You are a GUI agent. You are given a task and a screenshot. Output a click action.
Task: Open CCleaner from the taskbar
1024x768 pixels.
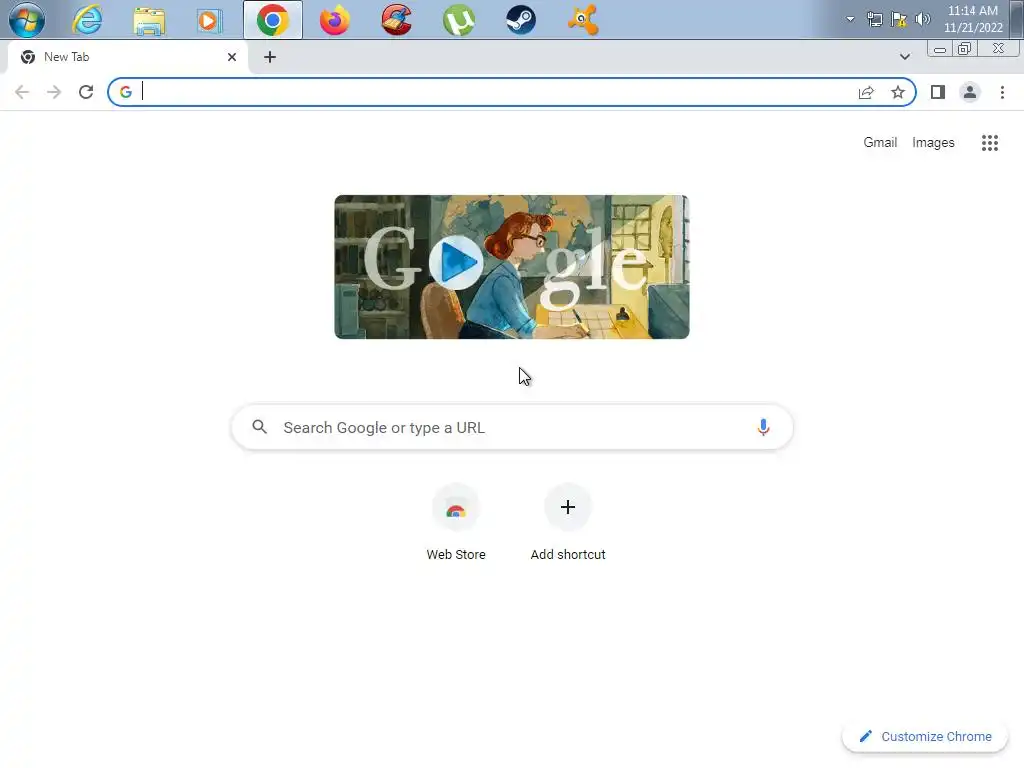click(396, 20)
